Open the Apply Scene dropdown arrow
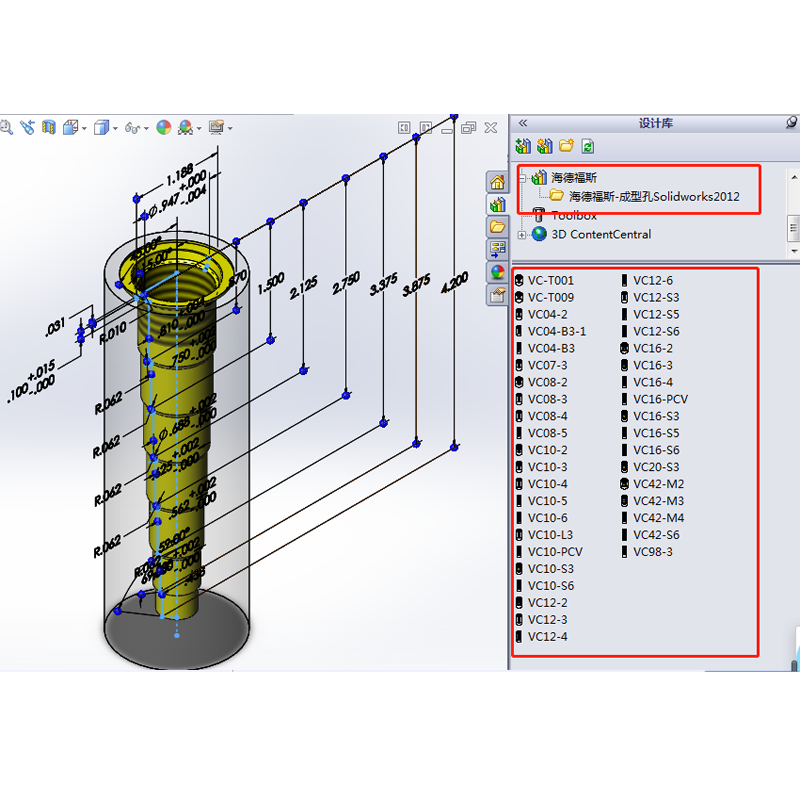The width and height of the screenshot is (800, 800). 197,127
